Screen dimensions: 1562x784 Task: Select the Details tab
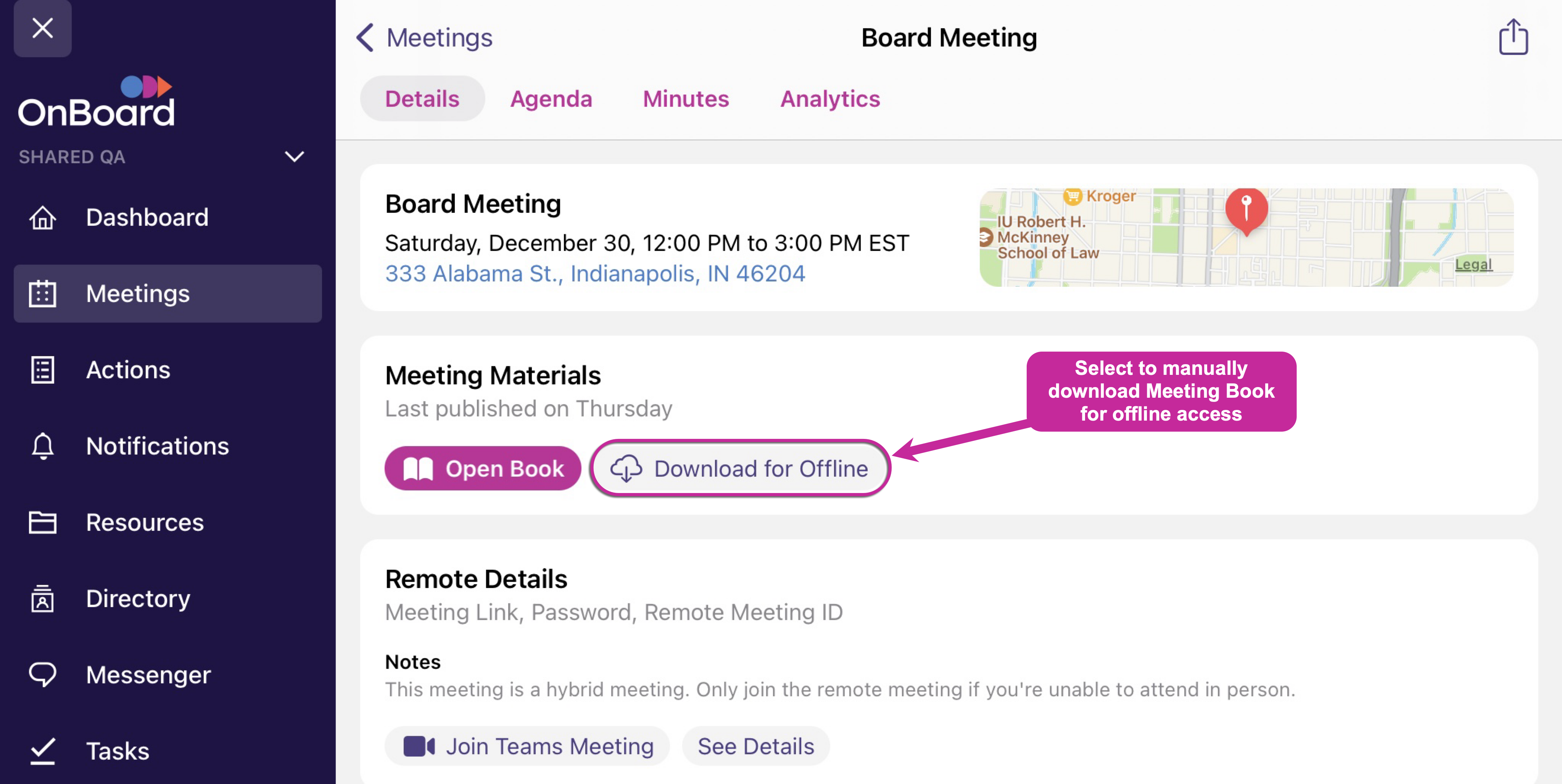pyautogui.click(x=422, y=99)
